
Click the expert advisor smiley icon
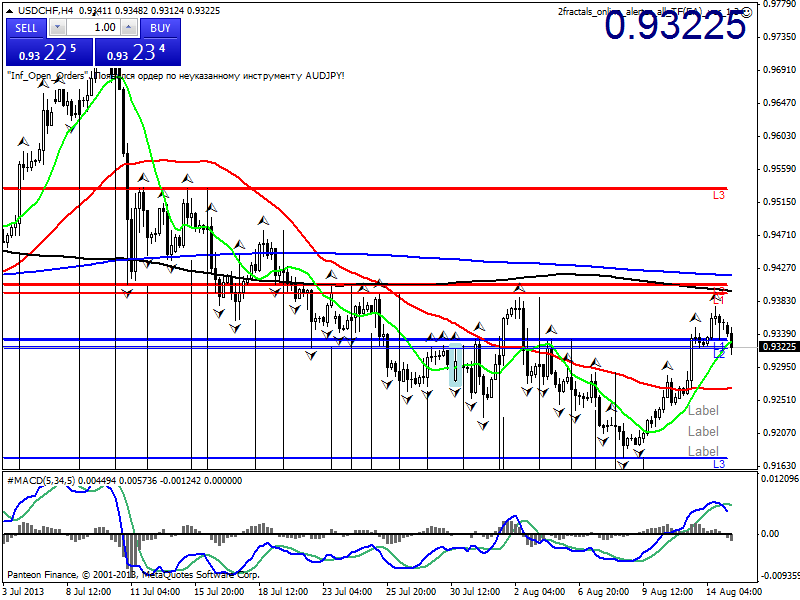point(746,12)
